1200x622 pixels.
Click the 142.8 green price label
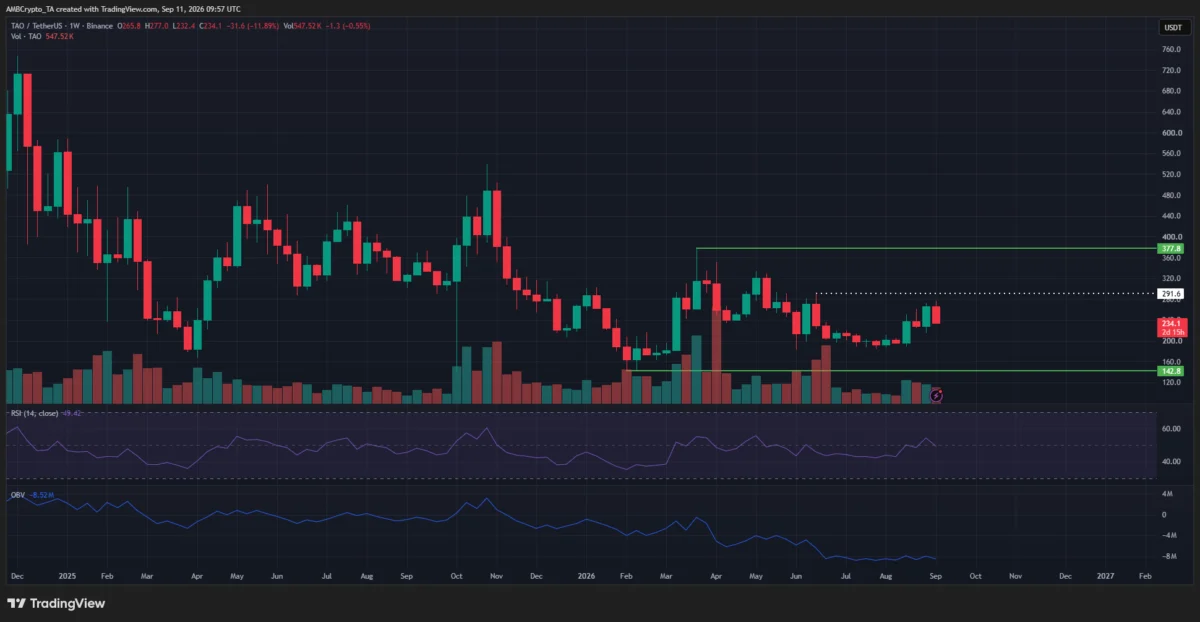pyautogui.click(x=1171, y=371)
